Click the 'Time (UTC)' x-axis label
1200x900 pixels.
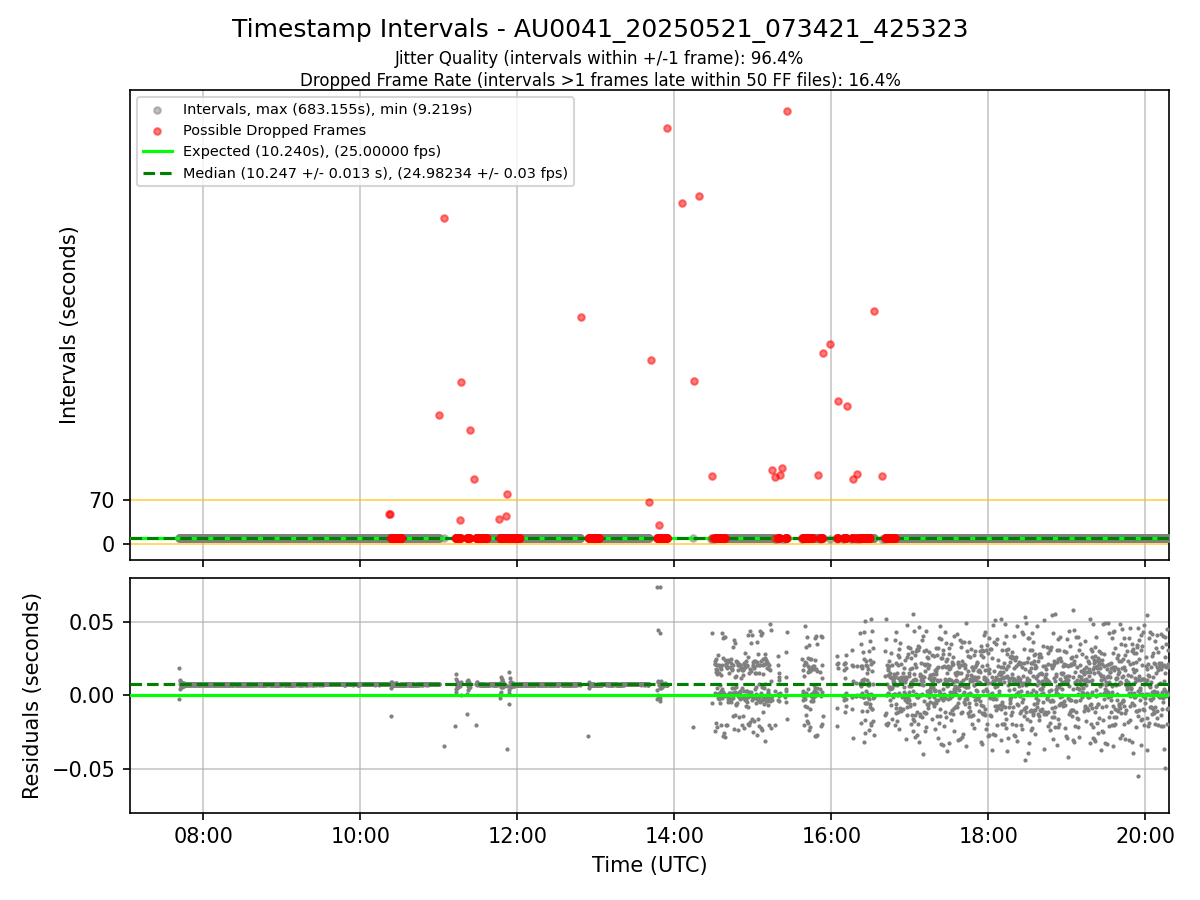click(649, 865)
